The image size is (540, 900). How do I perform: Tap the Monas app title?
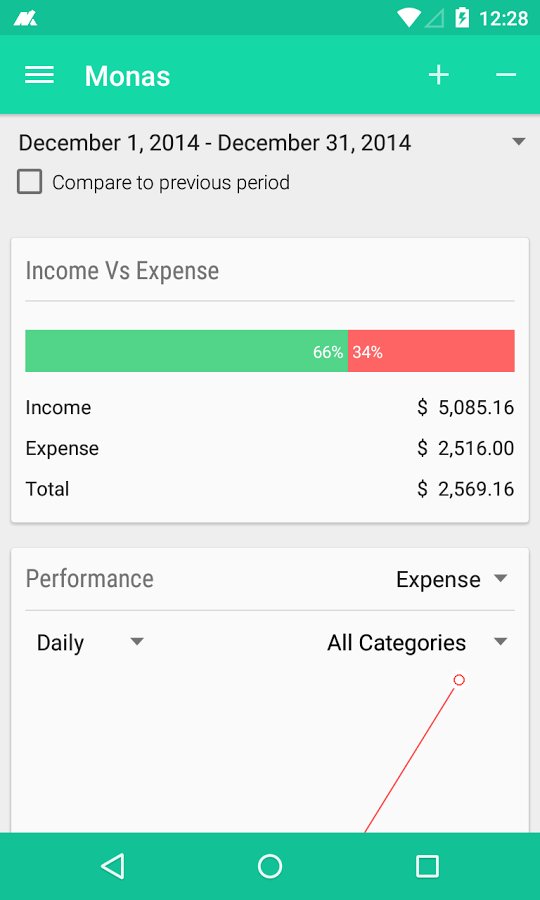point(127,76)
